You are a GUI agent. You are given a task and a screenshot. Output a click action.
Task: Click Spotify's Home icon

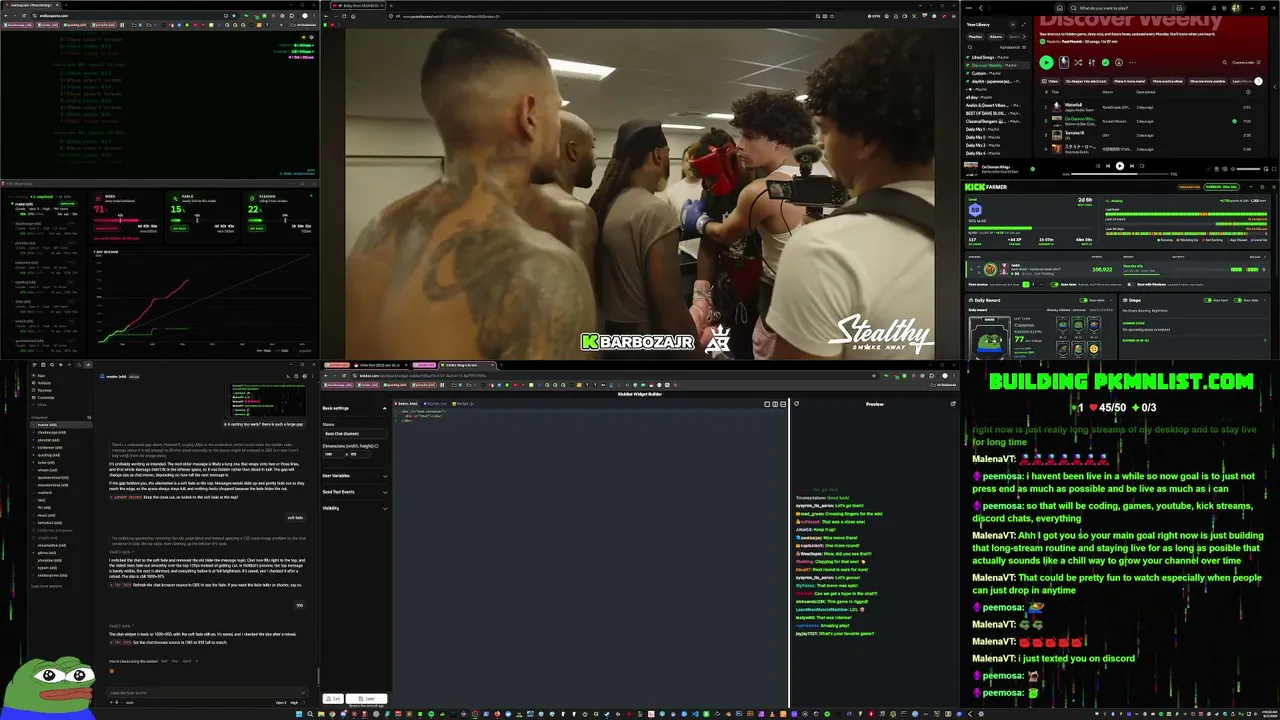(x=1060, y=8)
